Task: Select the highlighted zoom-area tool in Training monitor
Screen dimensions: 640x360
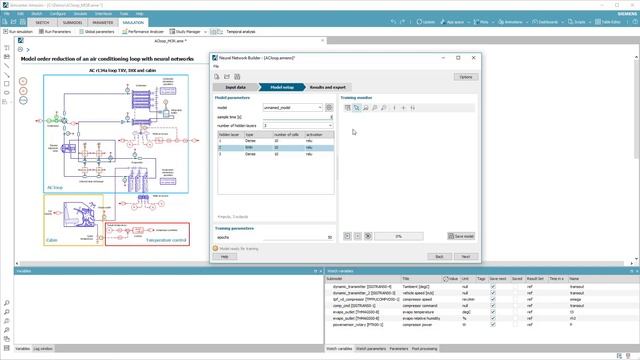Action: (x=356, y=108)
